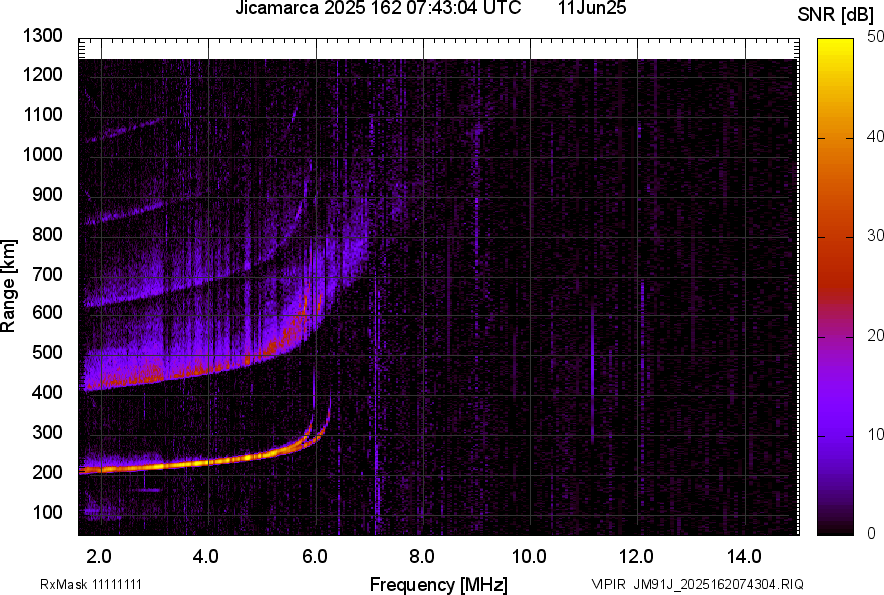Click the 'RxMask 11111111' footer text
Screen dimensions: 884x595
pos(91,584)
